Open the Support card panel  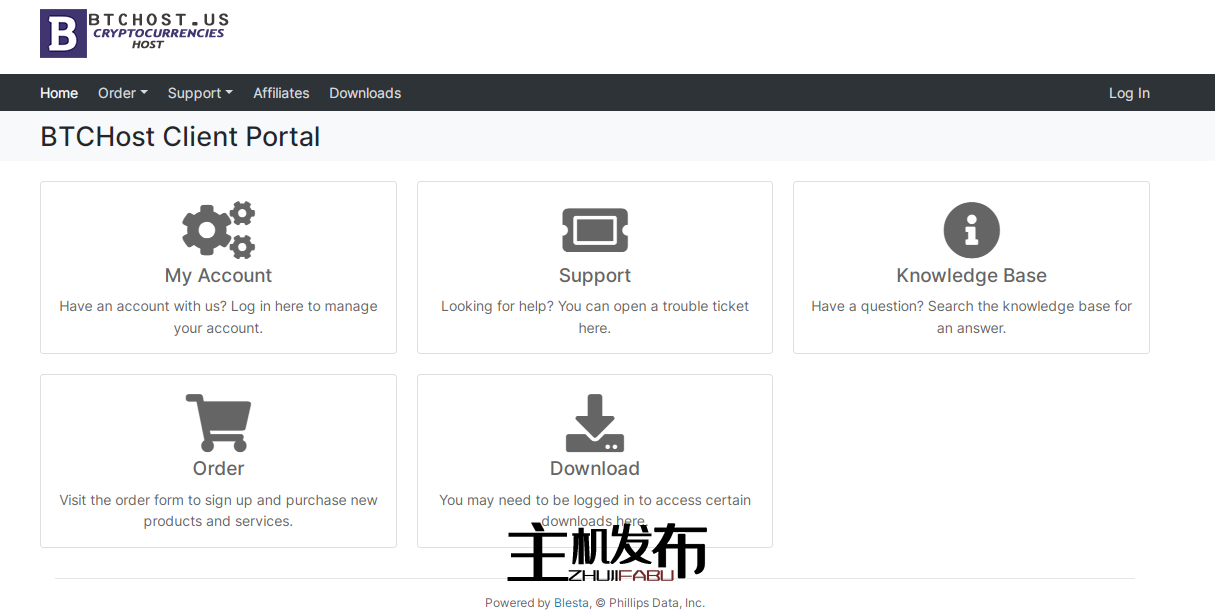[594, 266]
